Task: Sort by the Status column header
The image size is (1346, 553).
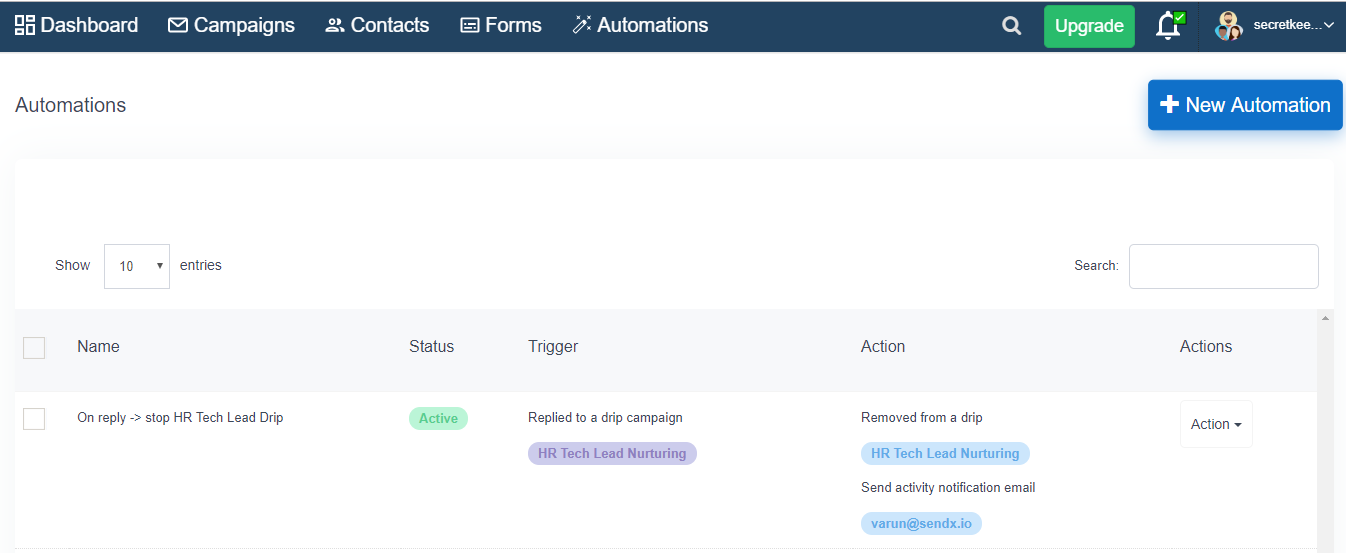Action: pyautogui.click(x=431, y=346)
